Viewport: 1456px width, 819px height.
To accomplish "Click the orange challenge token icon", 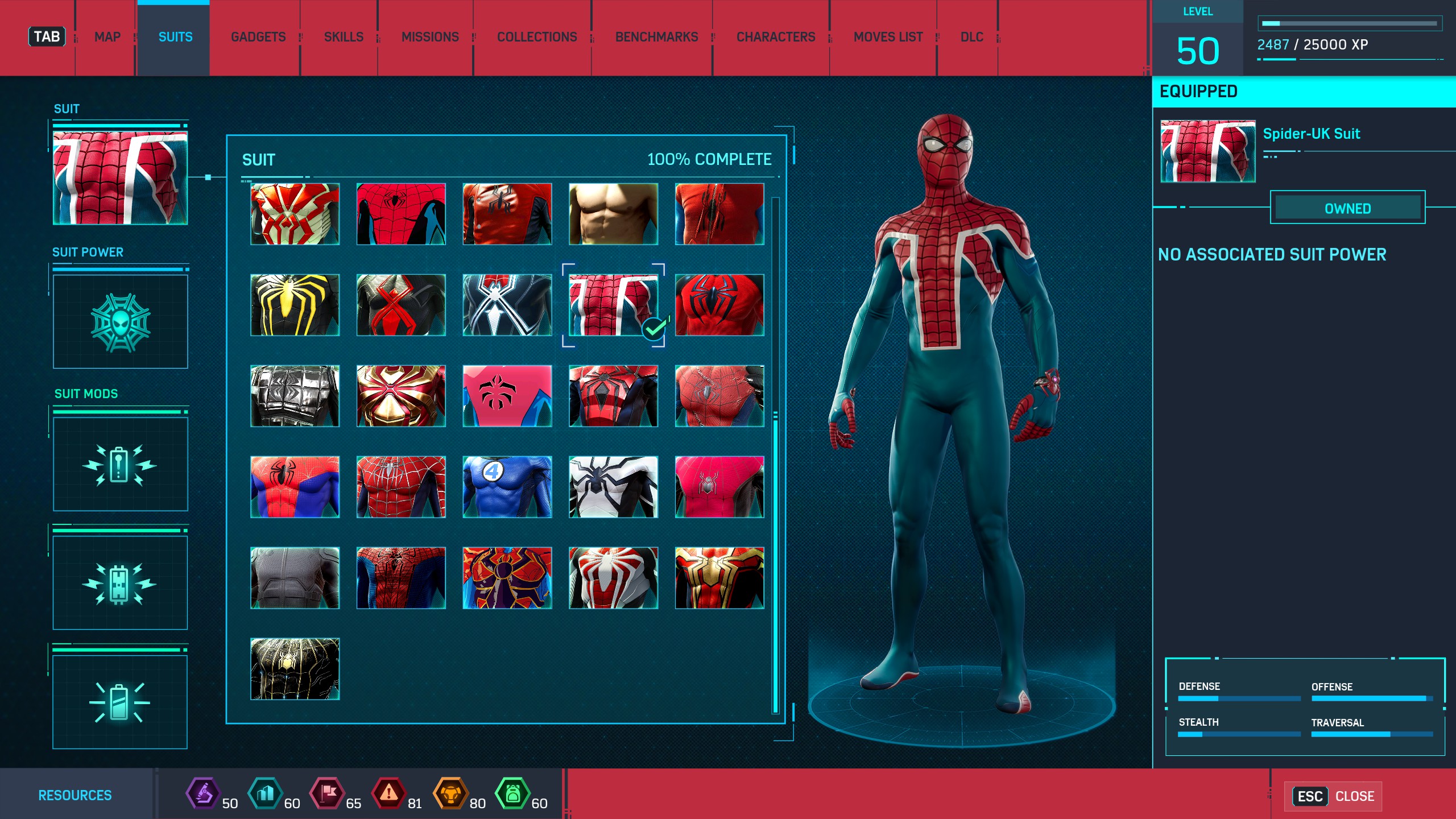I will [450, 793].
